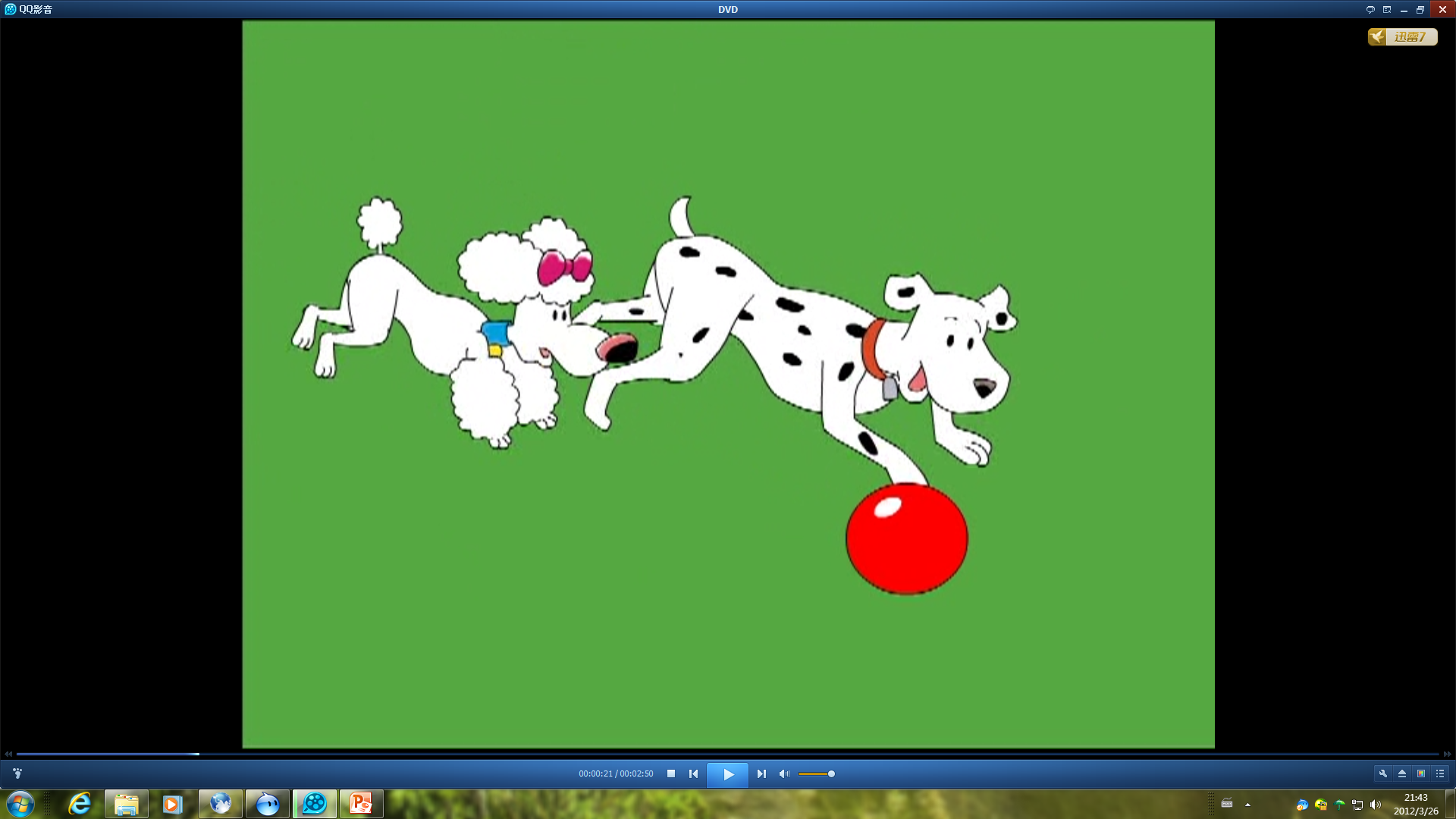
Task: Switch to the globe browser taskbar app
Action: pyautogui.click(x=221, y=804)
